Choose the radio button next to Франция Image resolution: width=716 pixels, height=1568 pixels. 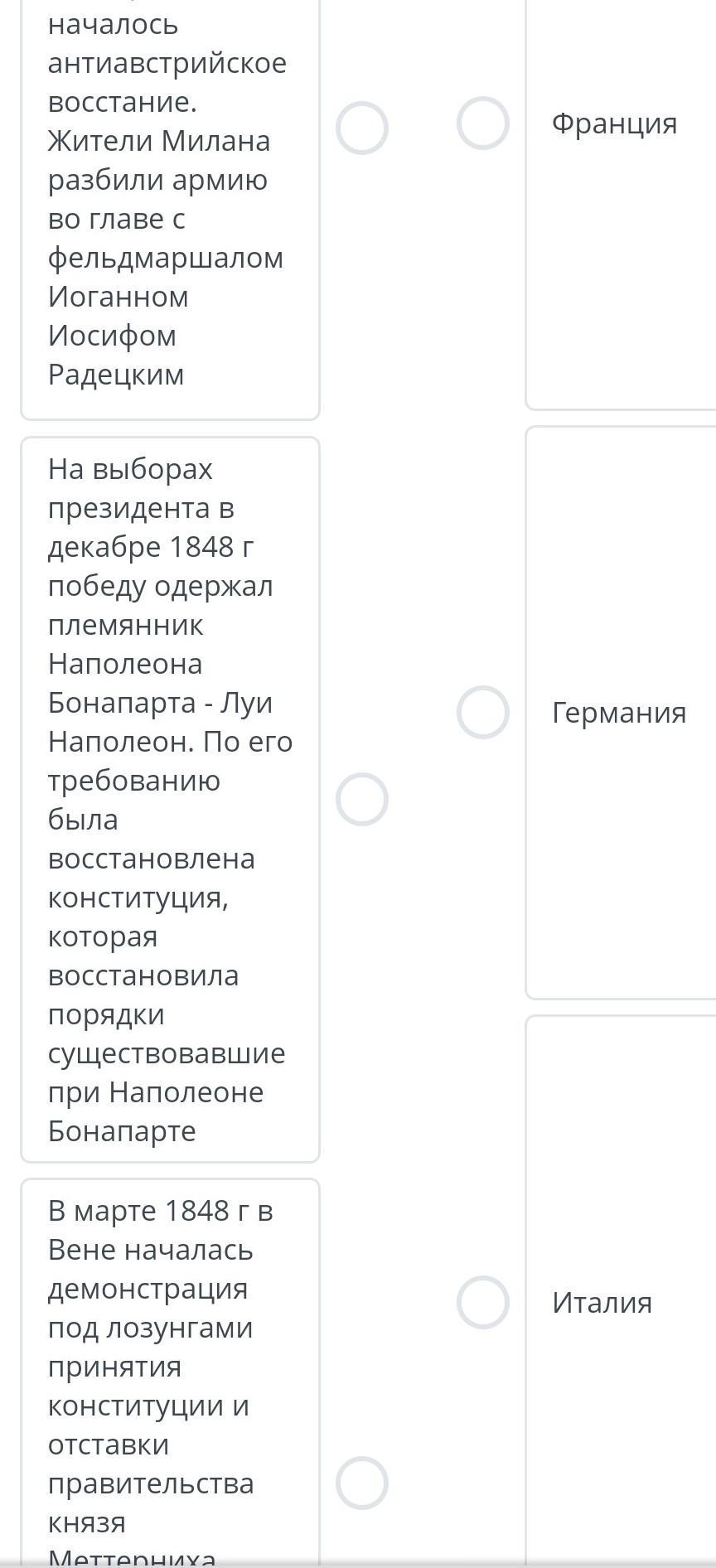[x=482, y=123]
